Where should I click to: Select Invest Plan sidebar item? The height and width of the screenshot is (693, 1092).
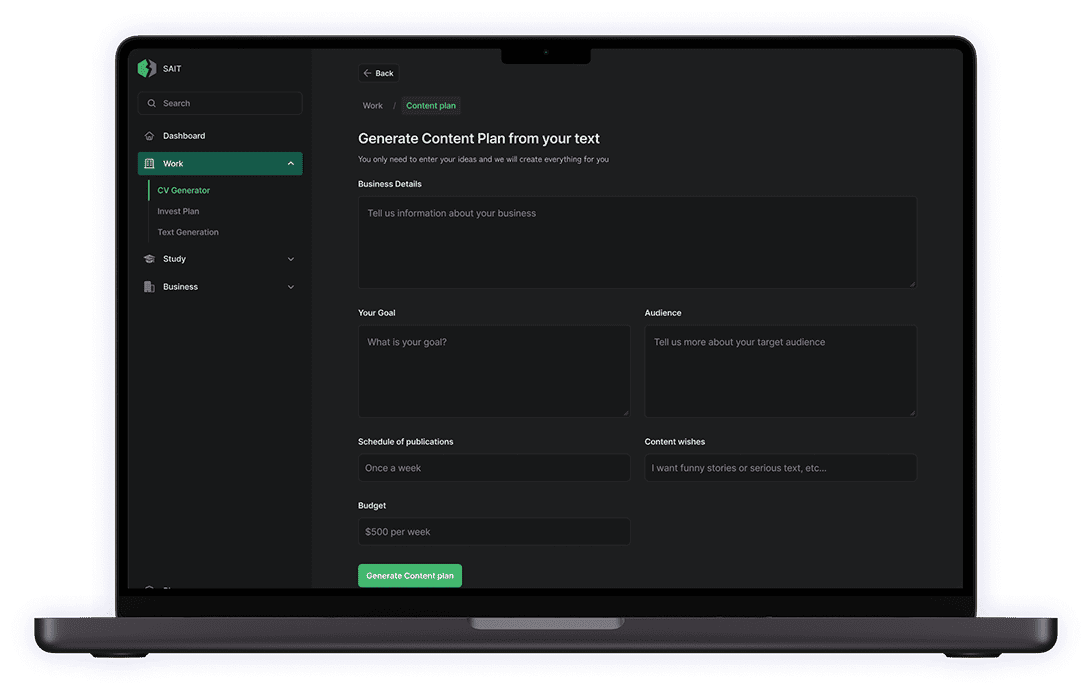point(178,211)
